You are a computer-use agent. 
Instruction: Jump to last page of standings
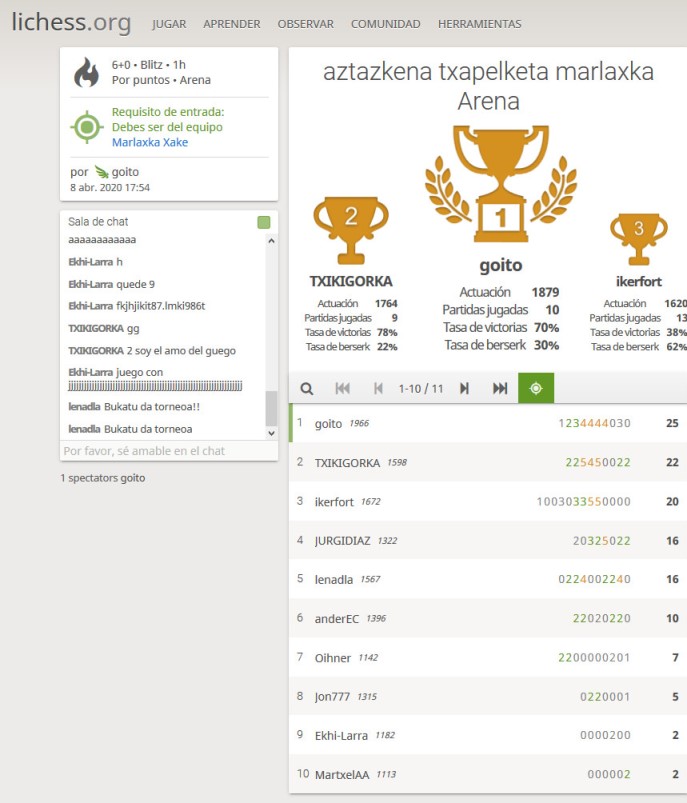(x=500, y=388)
